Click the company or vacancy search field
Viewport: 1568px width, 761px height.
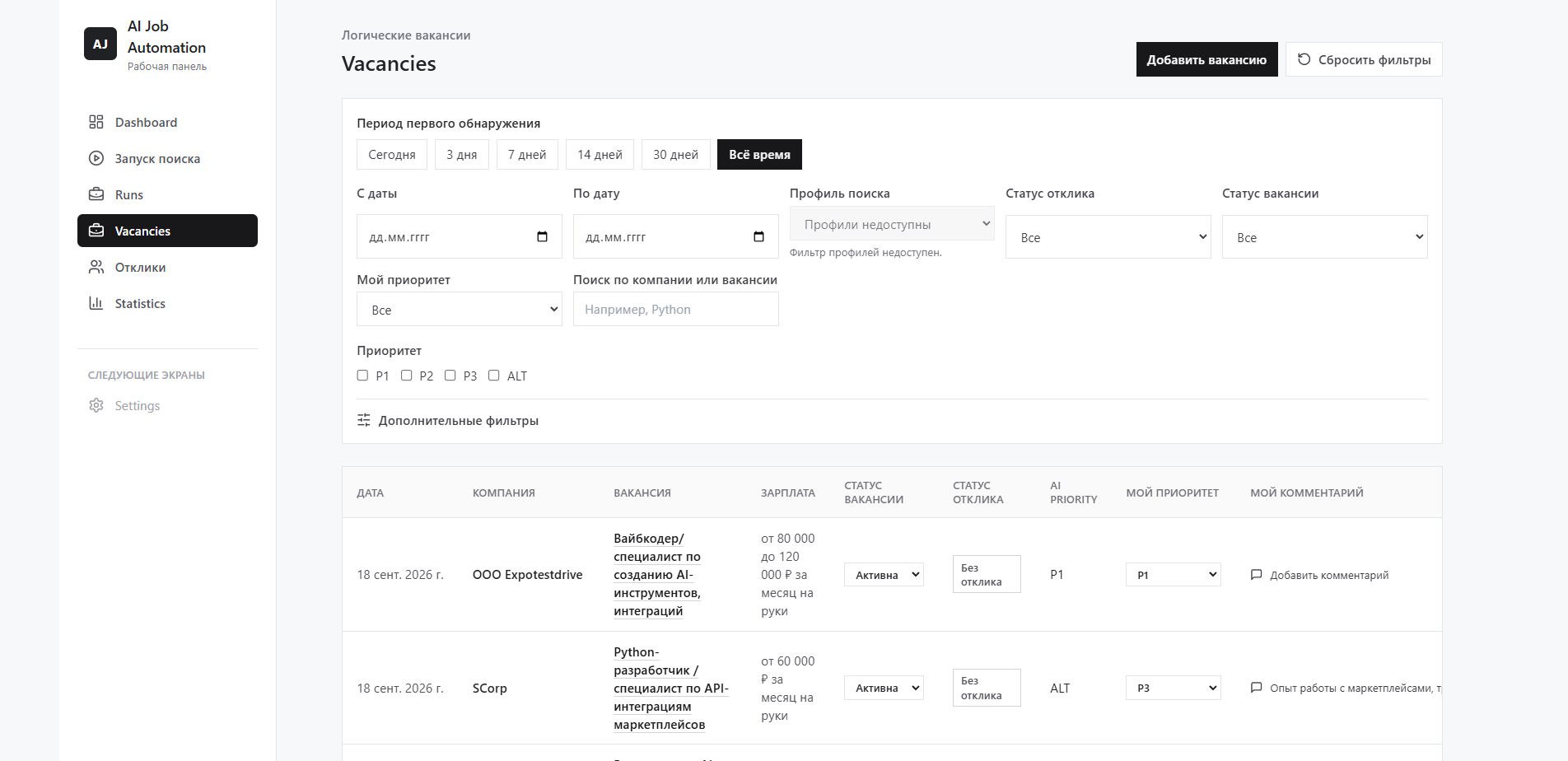676,310
